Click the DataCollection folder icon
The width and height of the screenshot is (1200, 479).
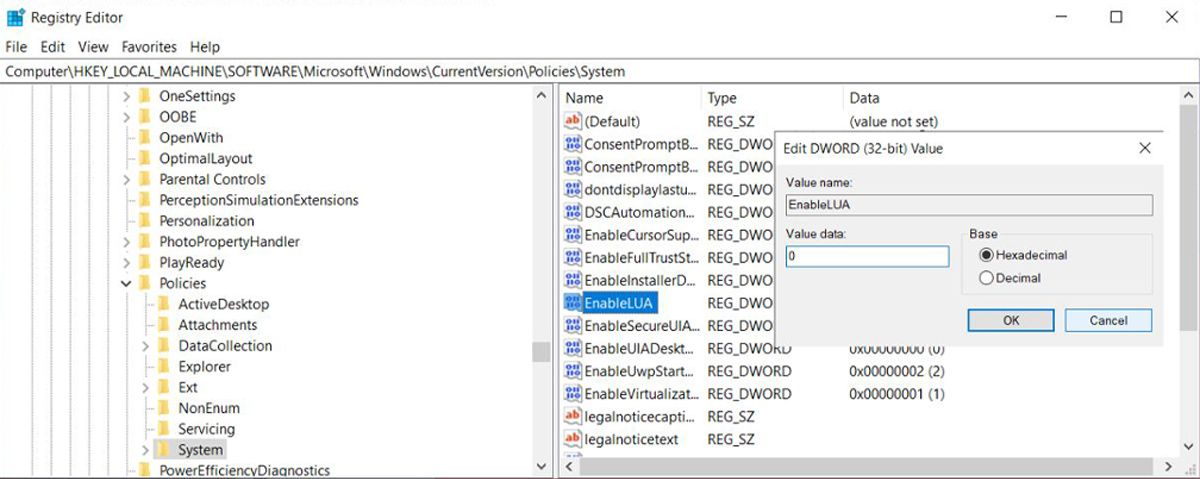click(163, 346)
